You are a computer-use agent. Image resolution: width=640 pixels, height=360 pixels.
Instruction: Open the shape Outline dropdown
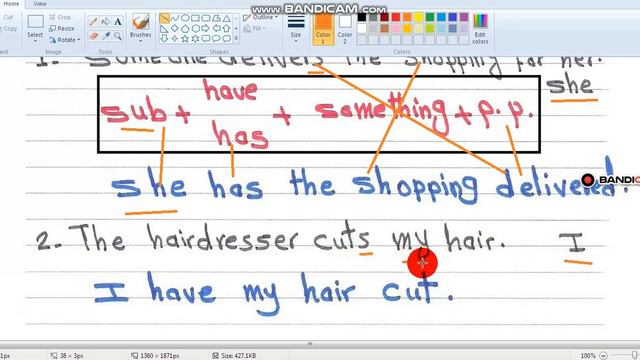tap(260, 18)
